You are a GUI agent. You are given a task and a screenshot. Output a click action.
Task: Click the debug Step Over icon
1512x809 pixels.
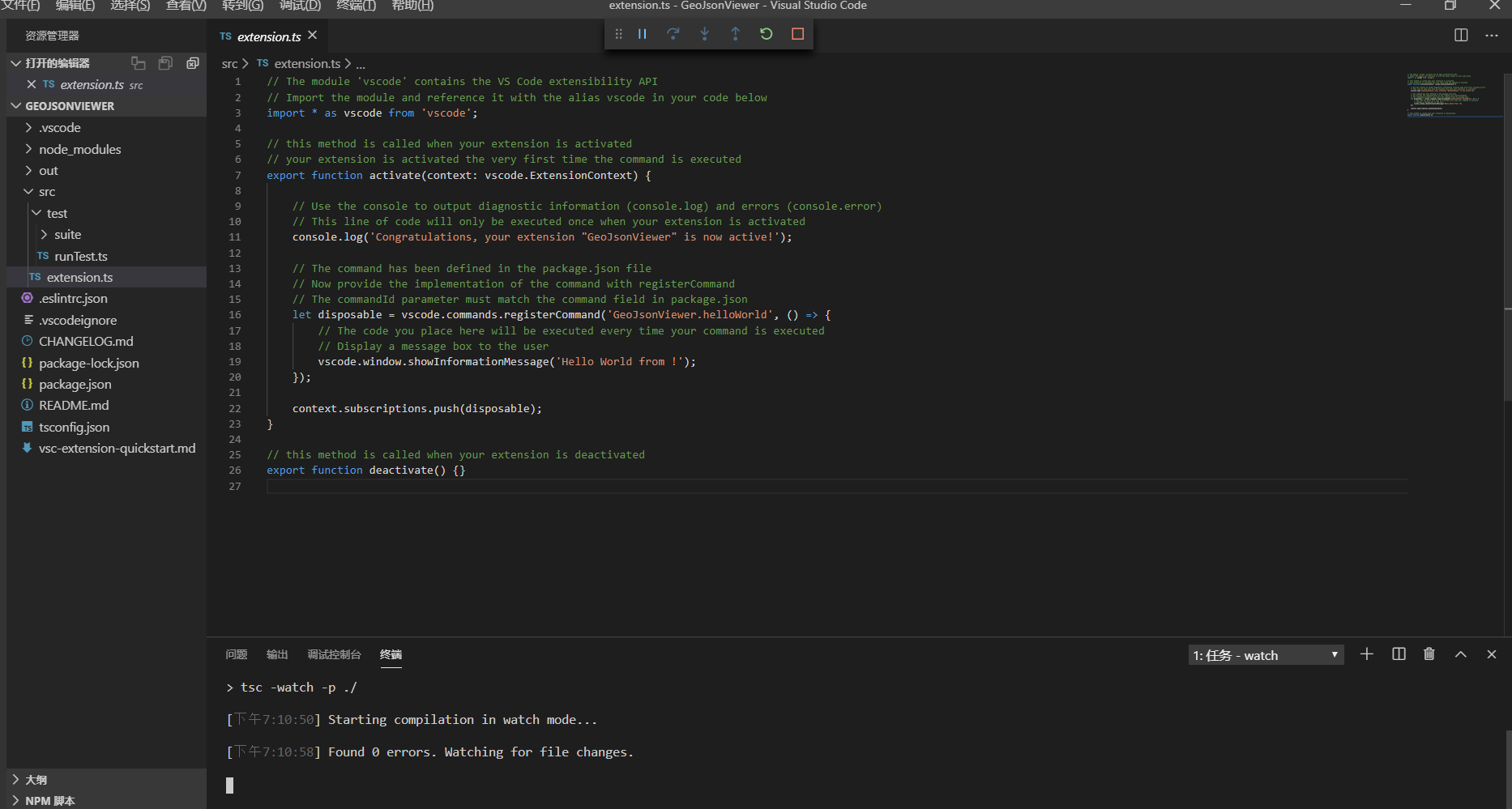pos(673,34)
